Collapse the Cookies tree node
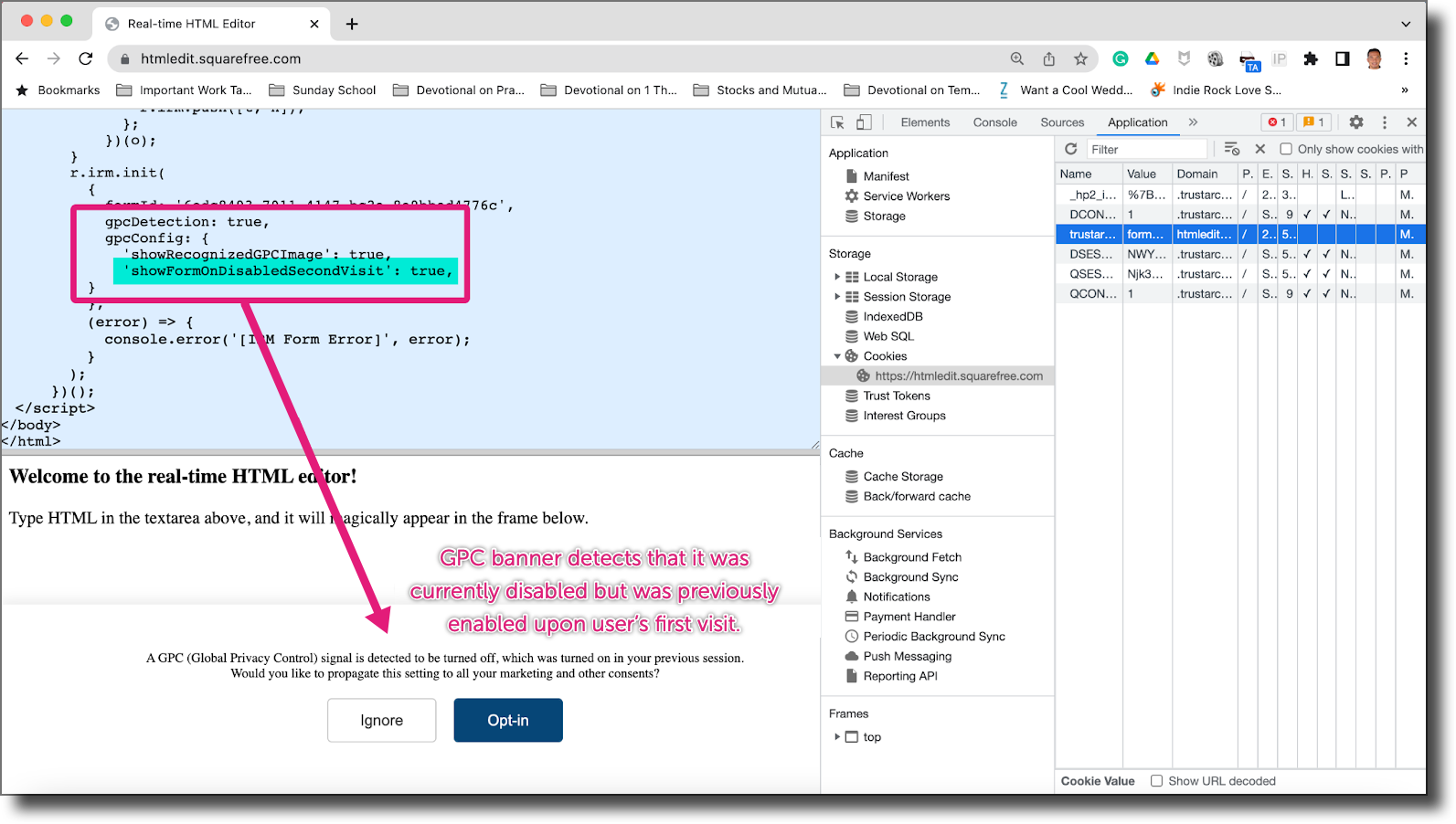1456x824 pixels. (x=836, y=356)
